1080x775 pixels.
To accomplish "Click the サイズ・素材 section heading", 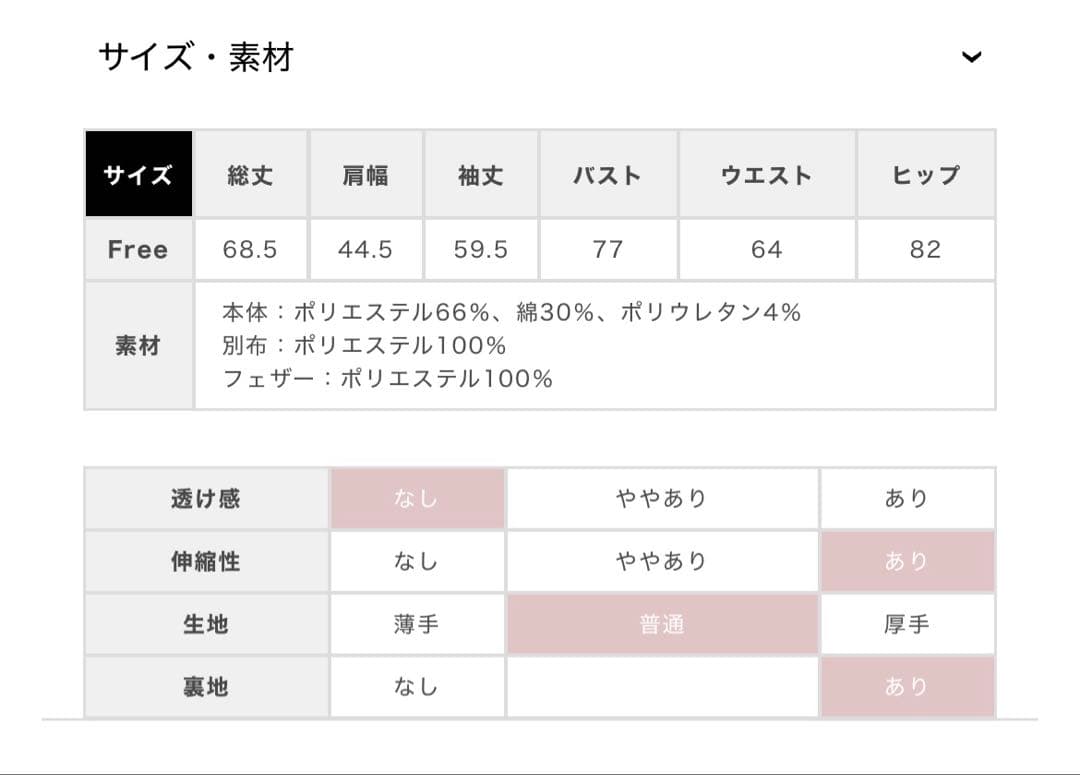I will click(x=196, y=57).
